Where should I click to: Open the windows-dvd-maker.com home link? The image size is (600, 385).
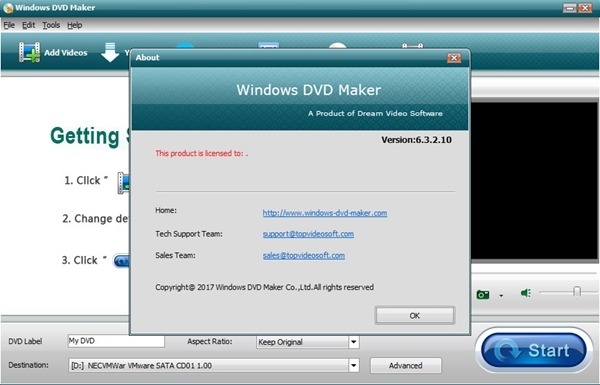tap(325, 213)
